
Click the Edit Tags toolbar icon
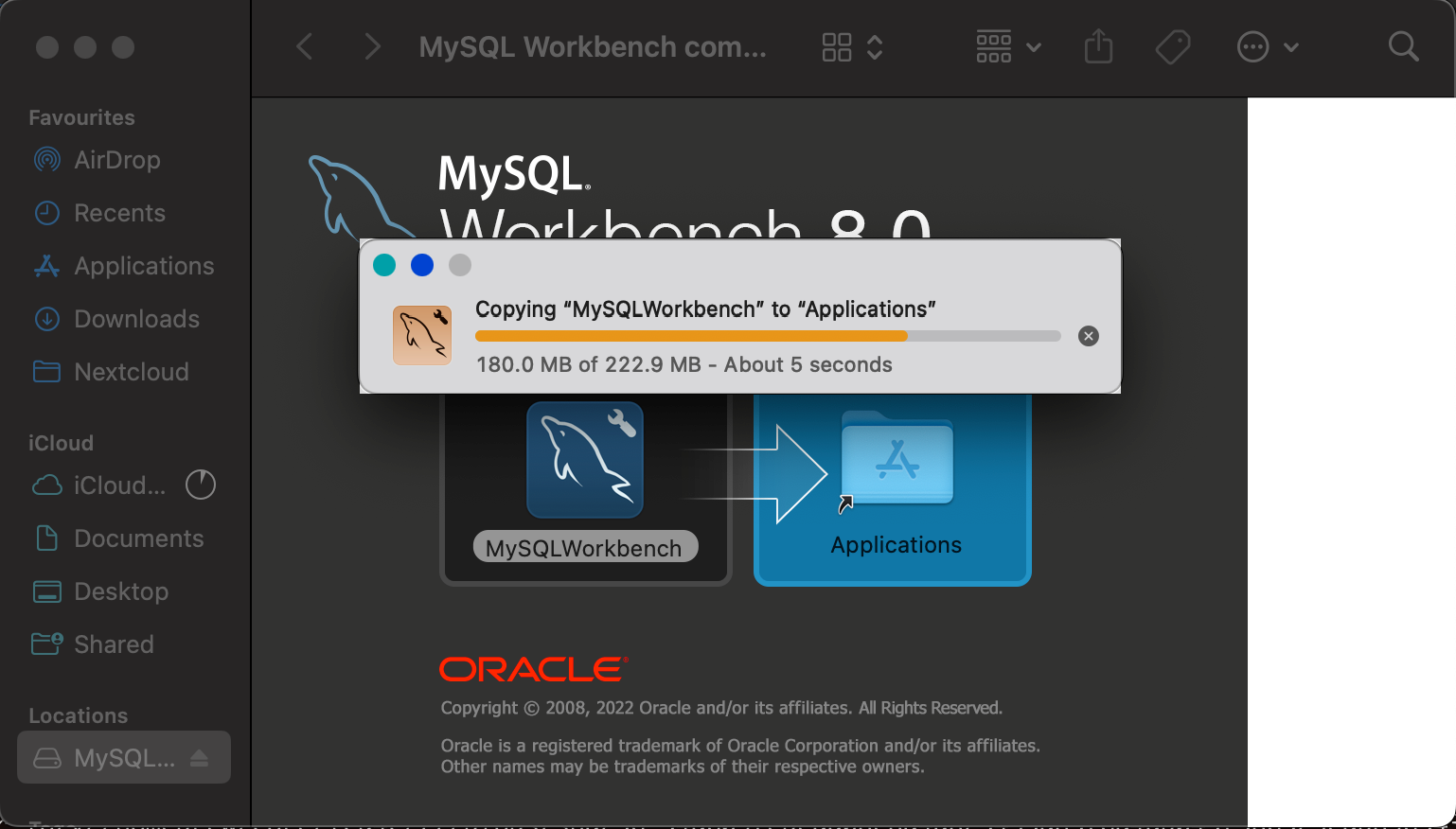click(1173, 46)
